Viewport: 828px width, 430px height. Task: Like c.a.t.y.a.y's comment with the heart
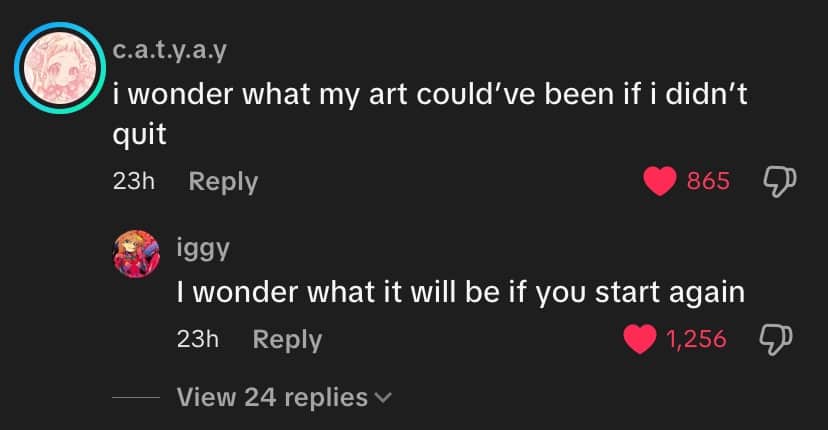coord(660,181)
